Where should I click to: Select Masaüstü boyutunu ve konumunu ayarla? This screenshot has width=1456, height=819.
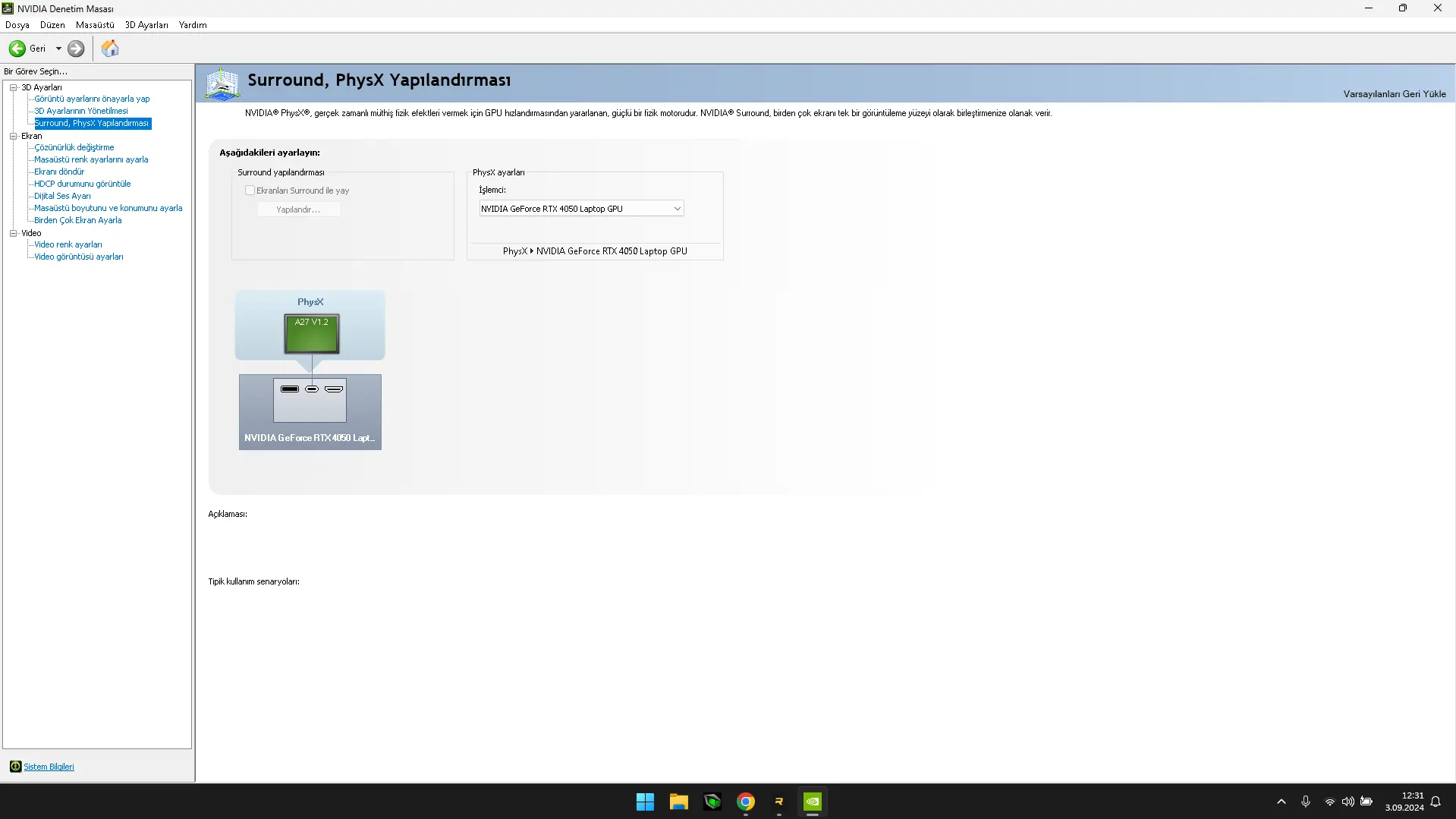click(108, 208)
